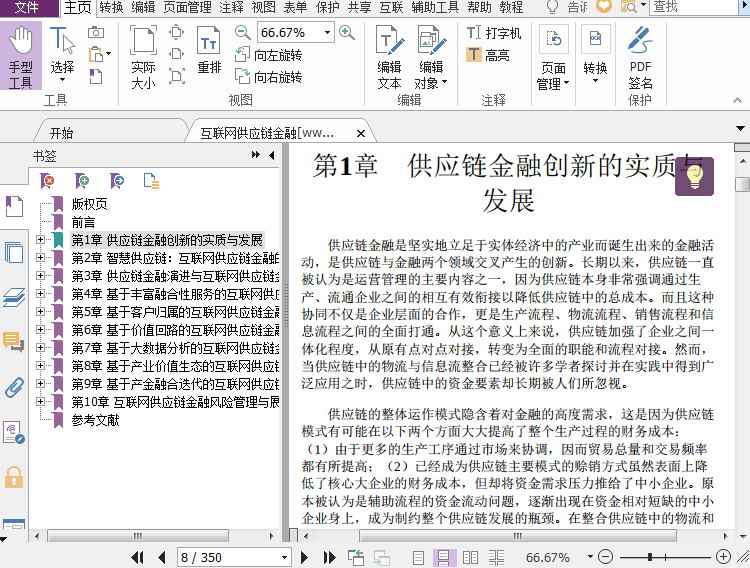Expand the 第1章 bookmark node
This screenshot has height=568, width=750.
point(40,240)
